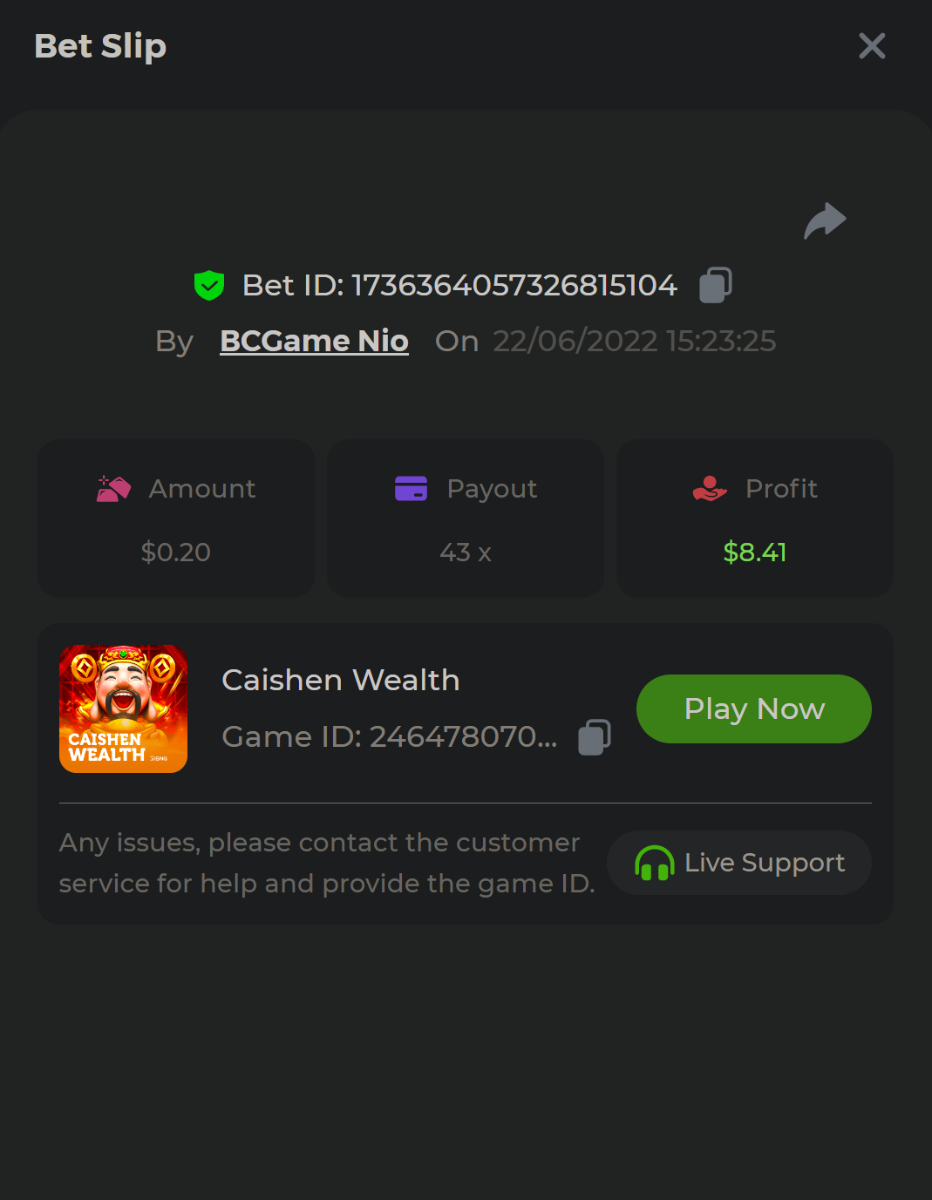The height and width of the screenshot is (1200, 932).
Task: Click the purple Payout card icon
Action: click(x=411, y=489)
